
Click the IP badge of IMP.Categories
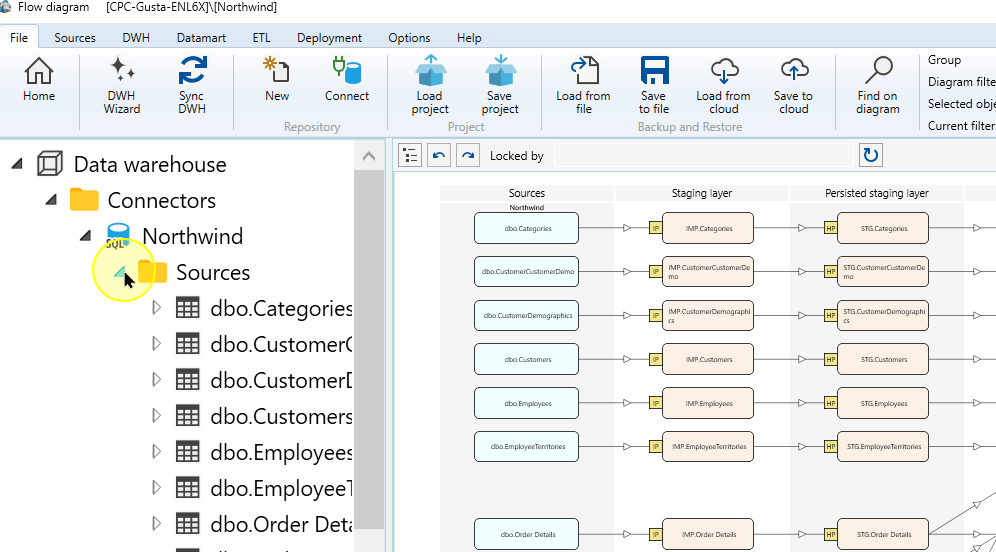[x=656, y=228]
